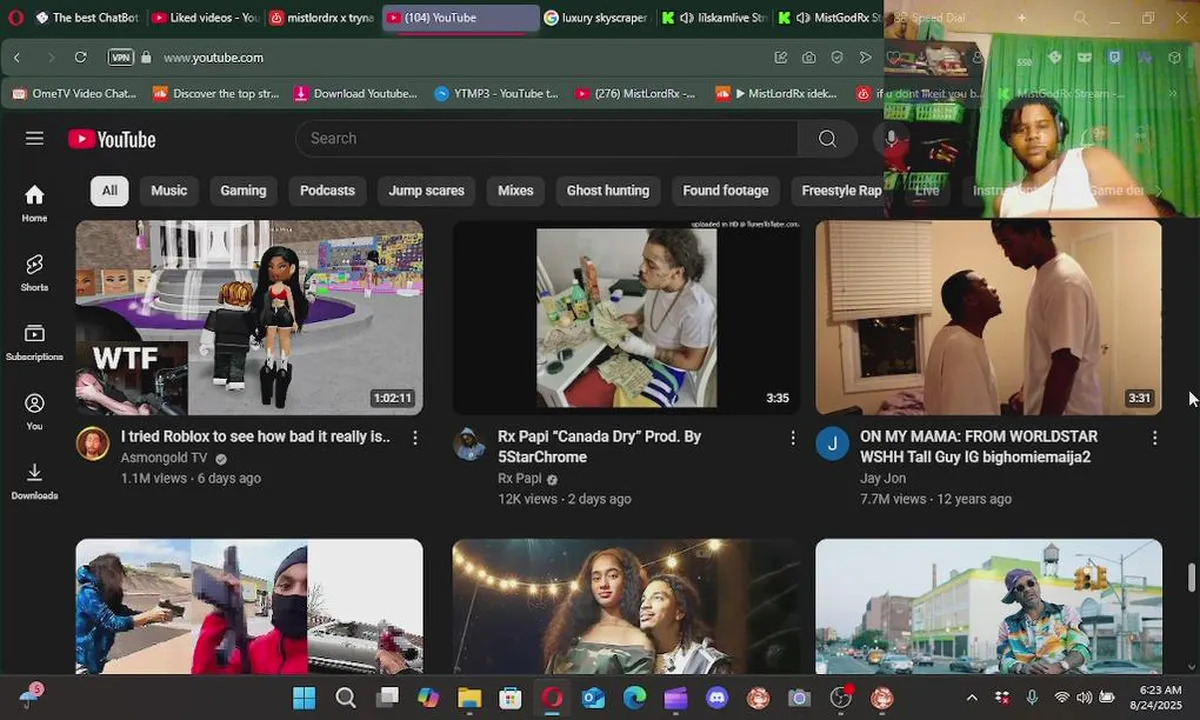Click the YouTube Search input box
The width and height of the screenshot is (1200, 720).
[x=546, y=138]
